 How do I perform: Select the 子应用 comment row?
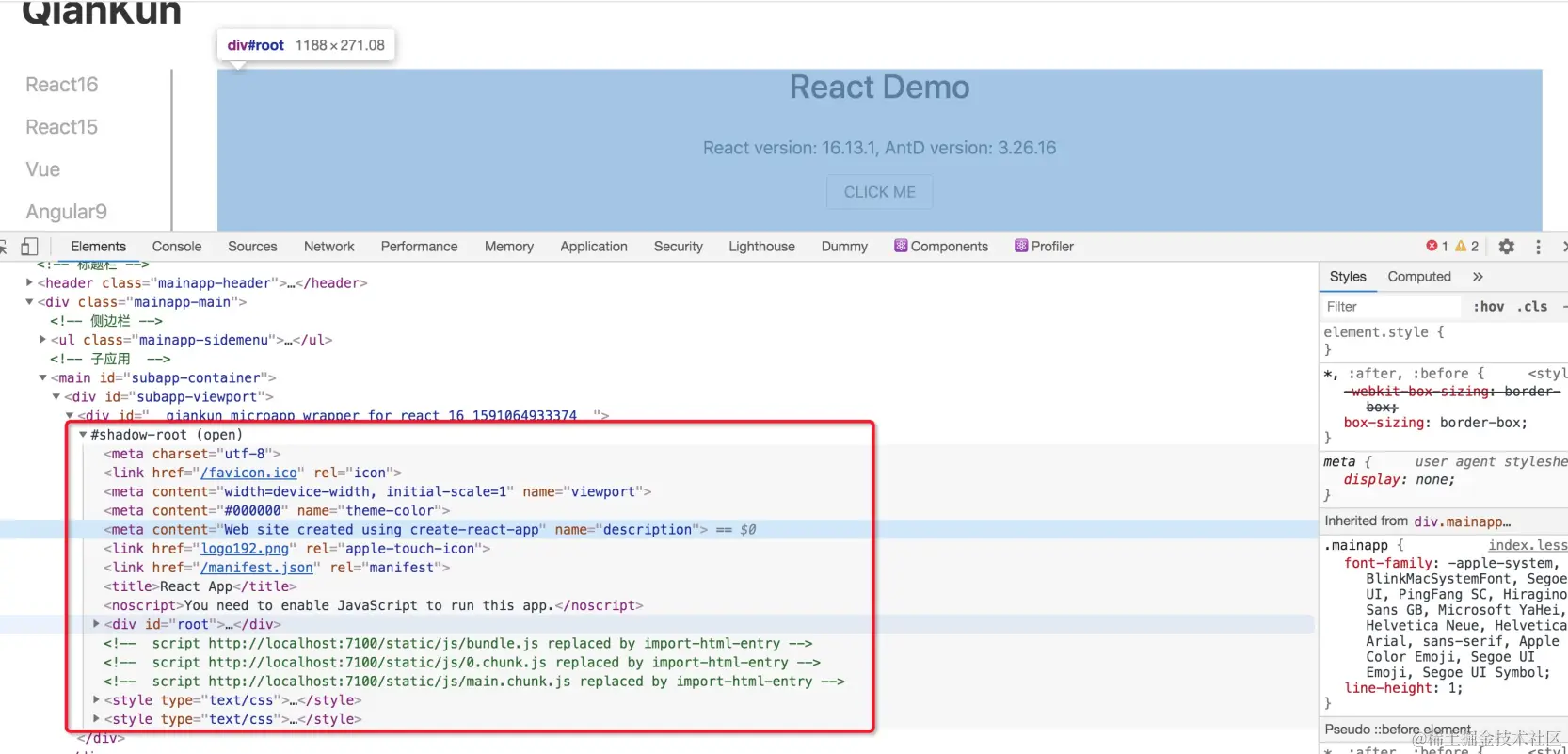[110, 359]
